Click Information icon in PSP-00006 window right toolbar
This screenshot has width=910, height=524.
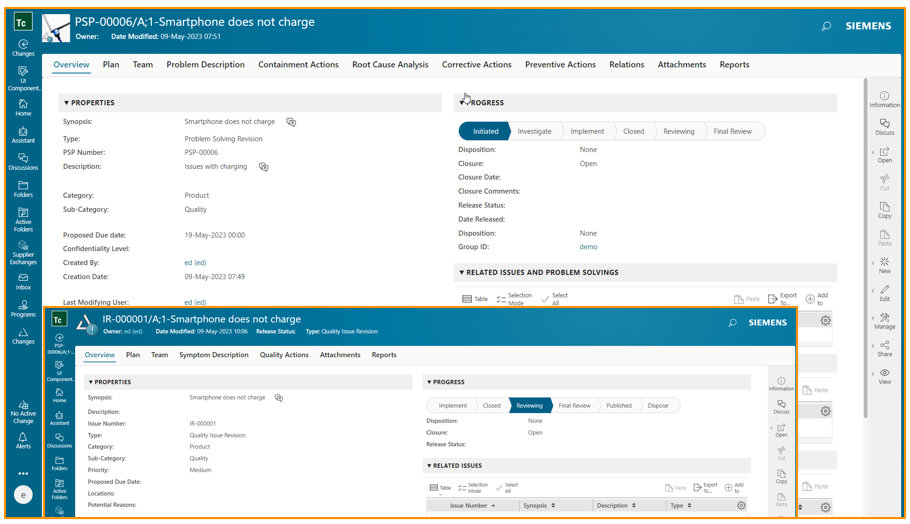pyautogui.click(x=884, y=99)
